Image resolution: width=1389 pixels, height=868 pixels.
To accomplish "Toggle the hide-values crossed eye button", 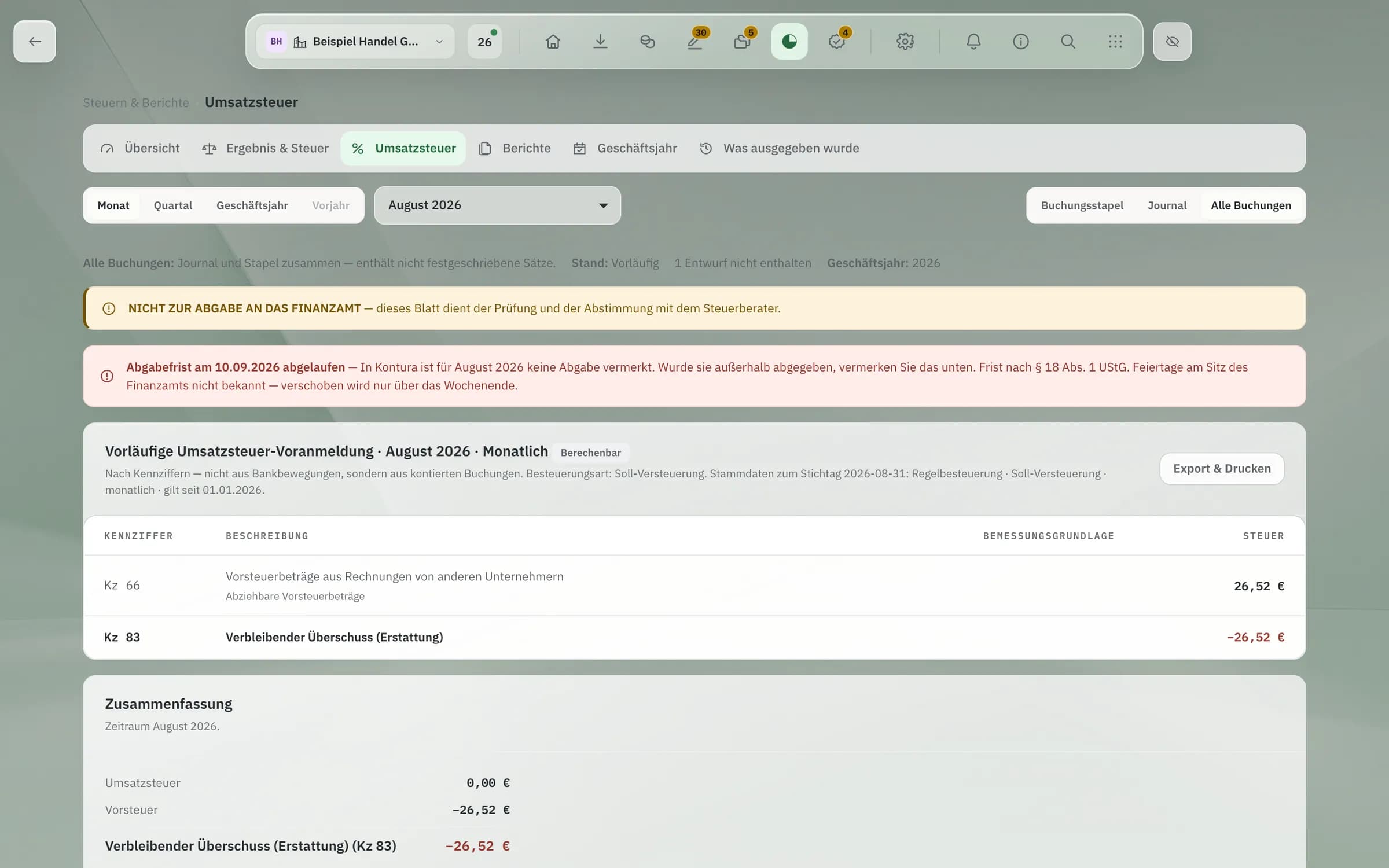I will coord(1172,42).
